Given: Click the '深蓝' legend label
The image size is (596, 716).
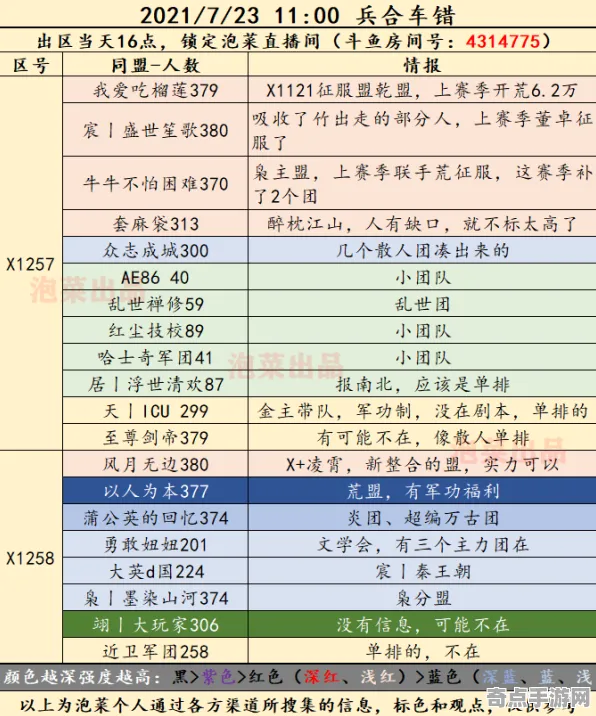Looking at the screenshot, I should pos(499,676).
